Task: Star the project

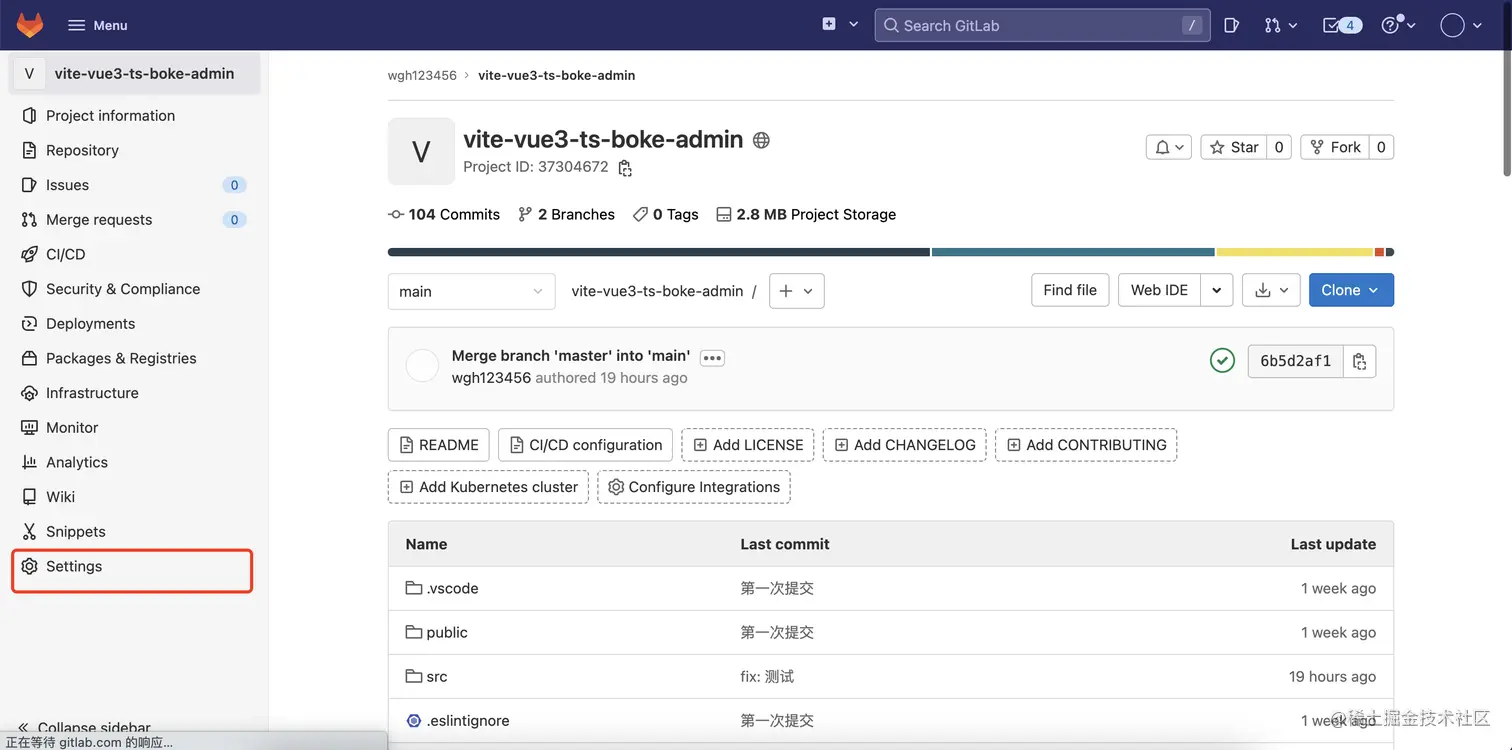Action: pos(1234,147)
